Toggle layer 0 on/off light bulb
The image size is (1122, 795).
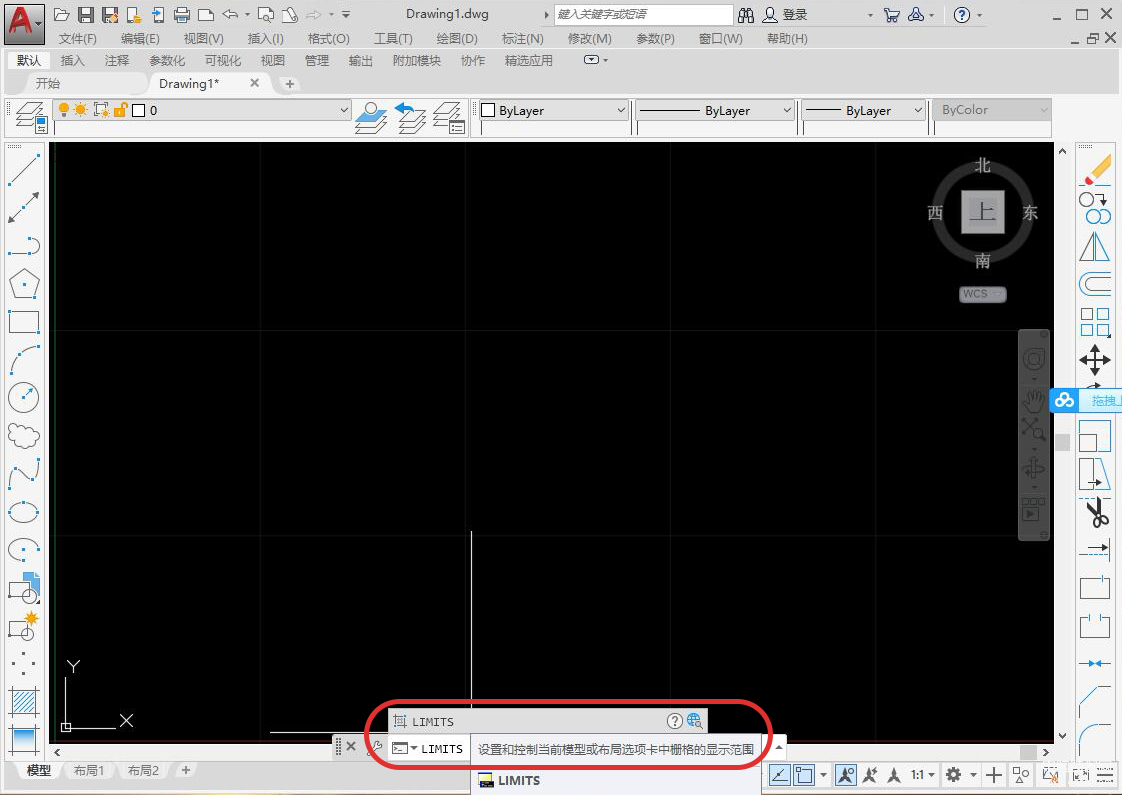[64, 109]
